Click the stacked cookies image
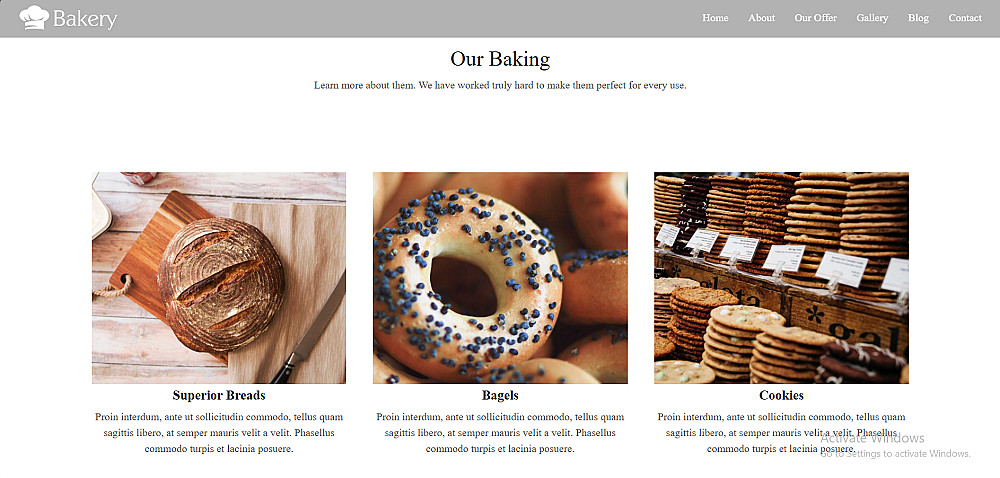This screenshot has width=1000, height=478. click(781, 278)
